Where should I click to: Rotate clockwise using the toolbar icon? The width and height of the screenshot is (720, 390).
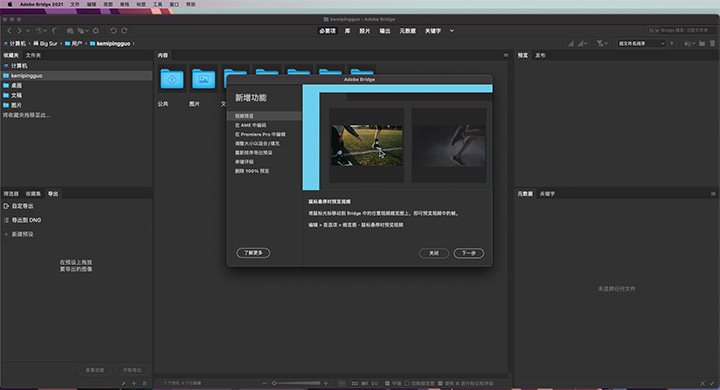(124, 31)
